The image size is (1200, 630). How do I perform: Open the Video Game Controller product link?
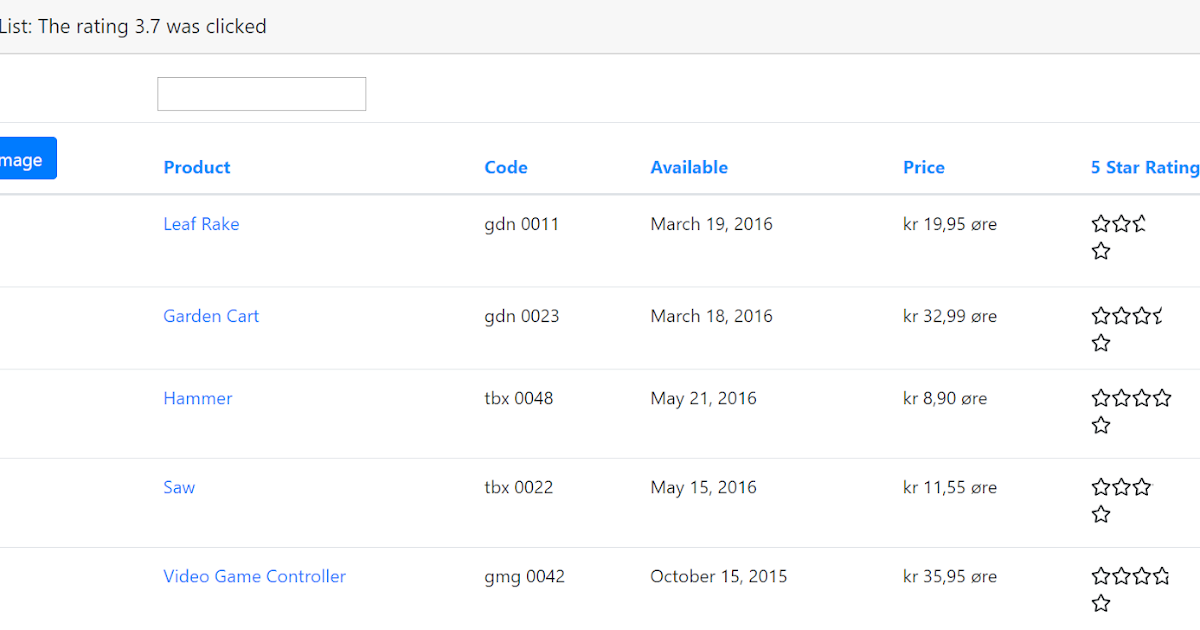(254, 576)
